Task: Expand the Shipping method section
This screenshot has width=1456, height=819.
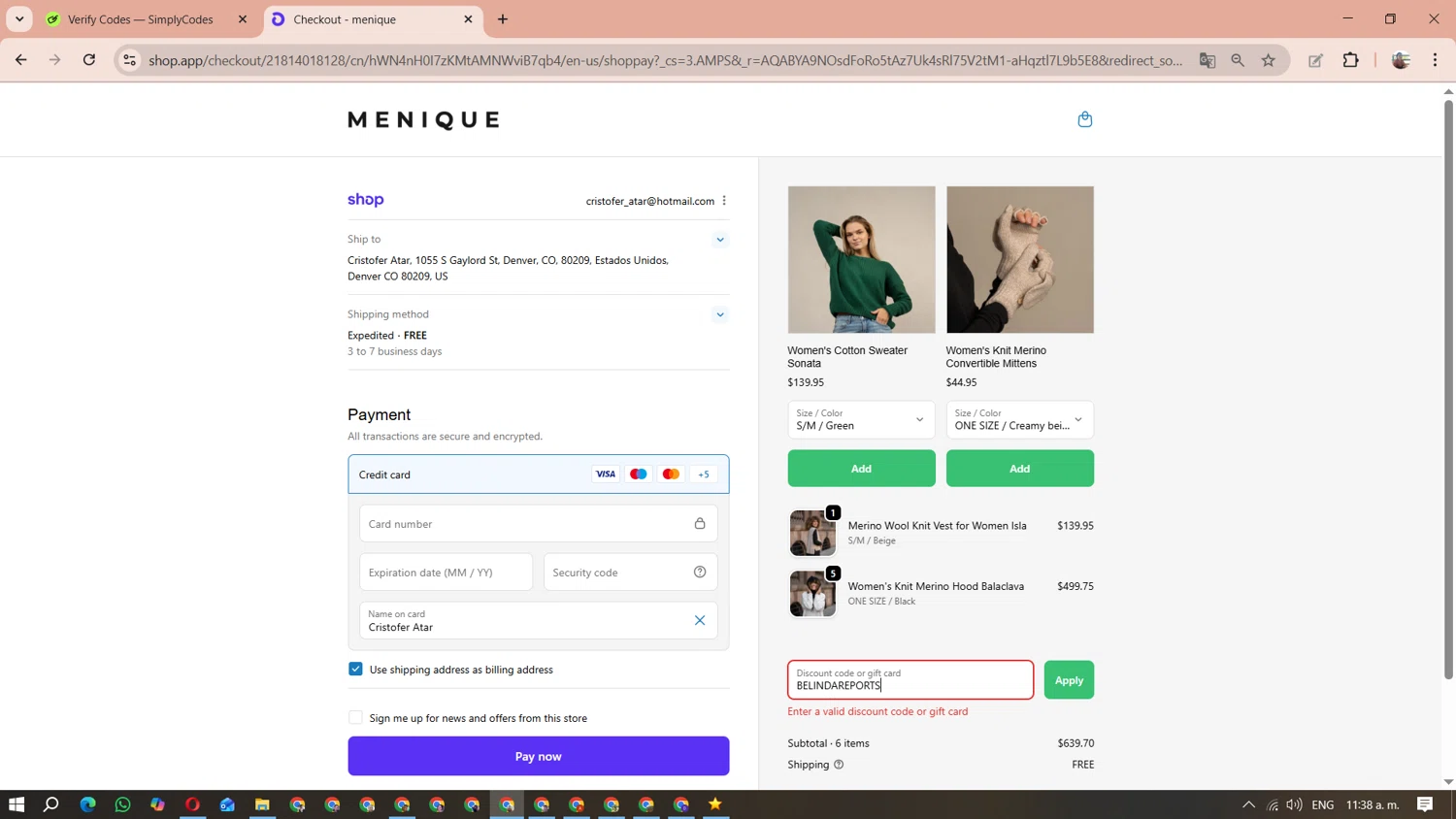Action: pos(720,314)
